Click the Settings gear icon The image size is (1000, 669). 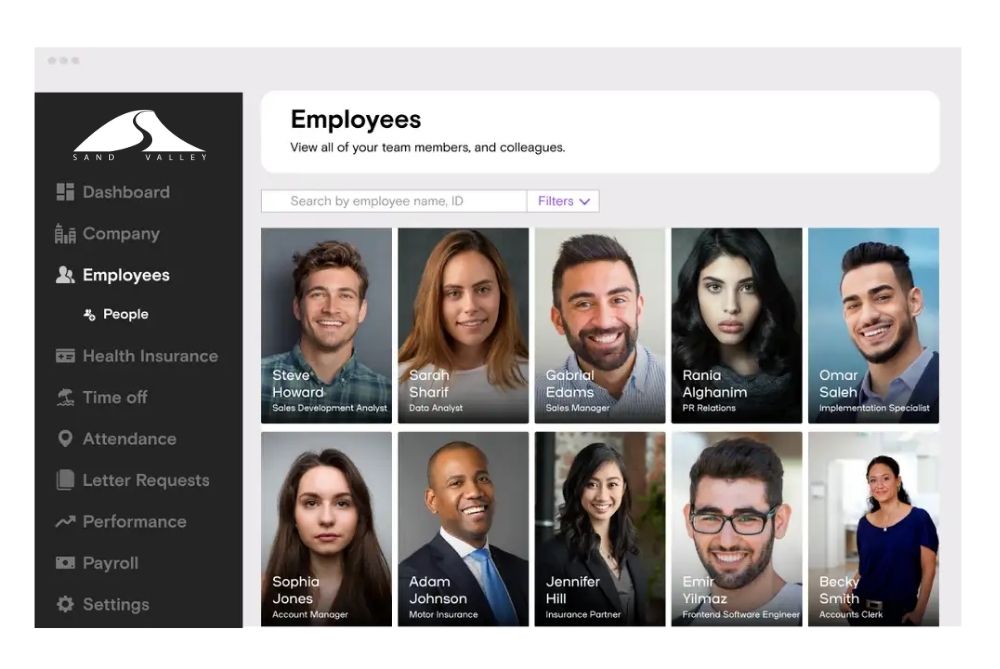pyautogui.click(x=65, y=604)
